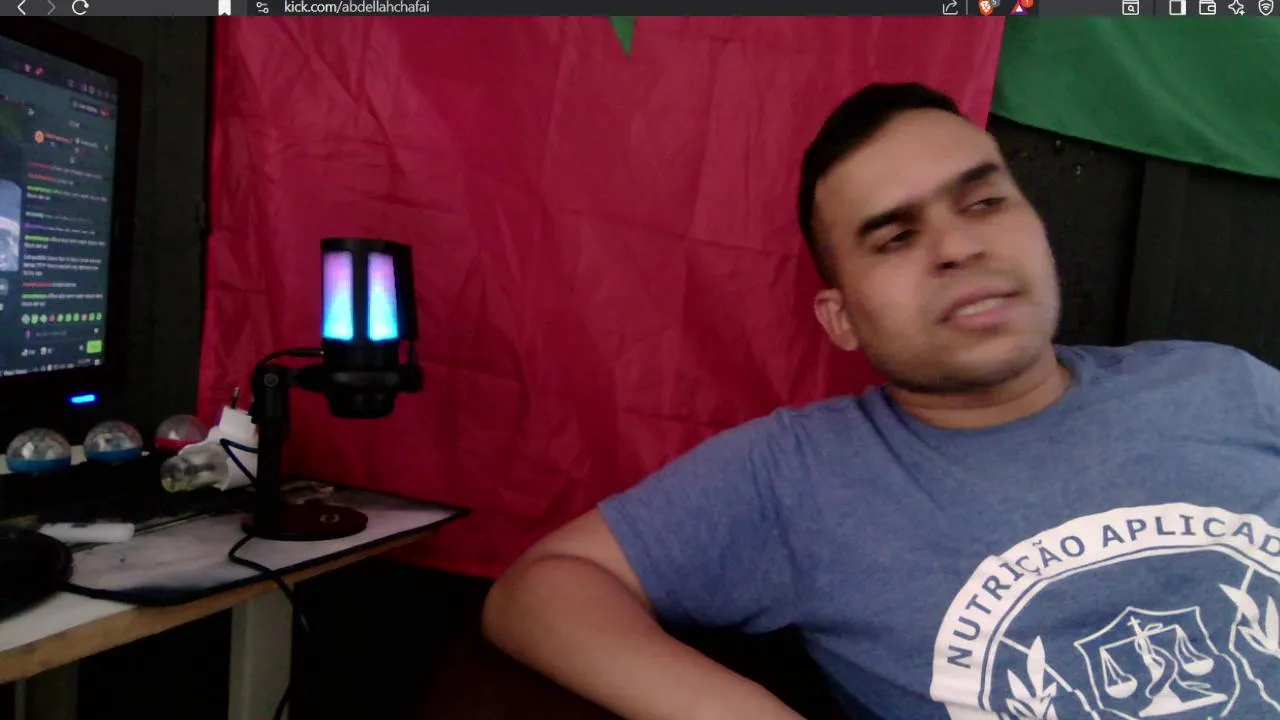Go back to the previous page
Image resolution: width=1280 pixels, height=720 pixels.
click(x=22, y=7)
